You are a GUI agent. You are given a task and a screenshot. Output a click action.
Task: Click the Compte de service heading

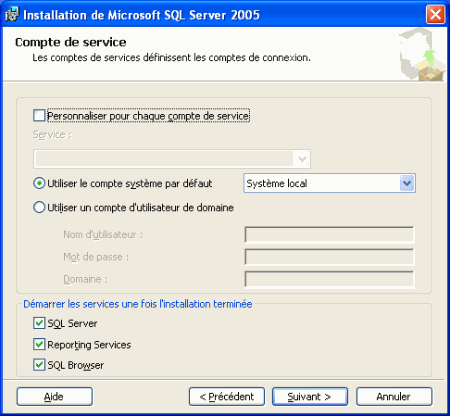71,42
